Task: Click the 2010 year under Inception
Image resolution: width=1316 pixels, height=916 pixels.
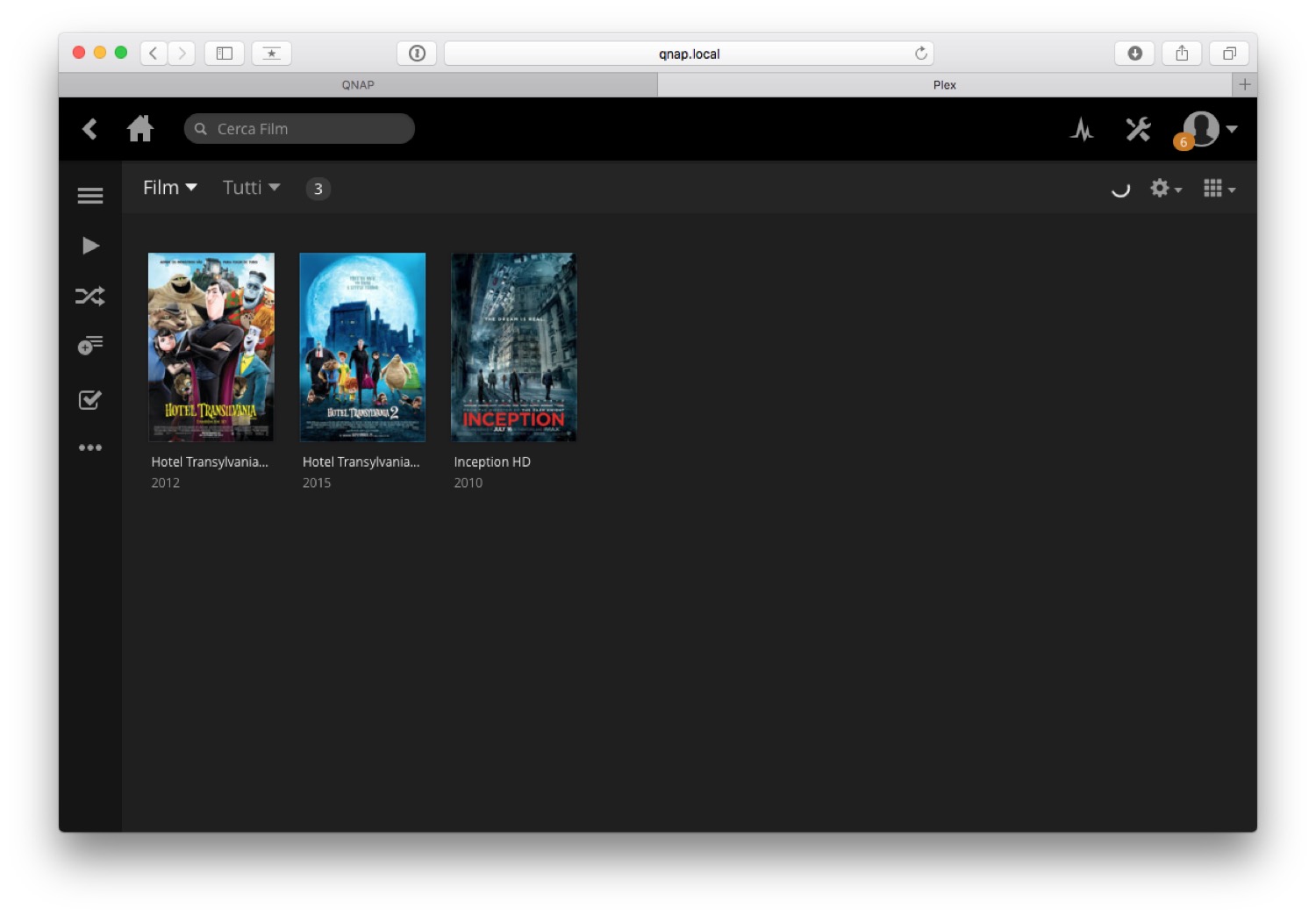Action: pyautogui.click(x=468, y=483)
